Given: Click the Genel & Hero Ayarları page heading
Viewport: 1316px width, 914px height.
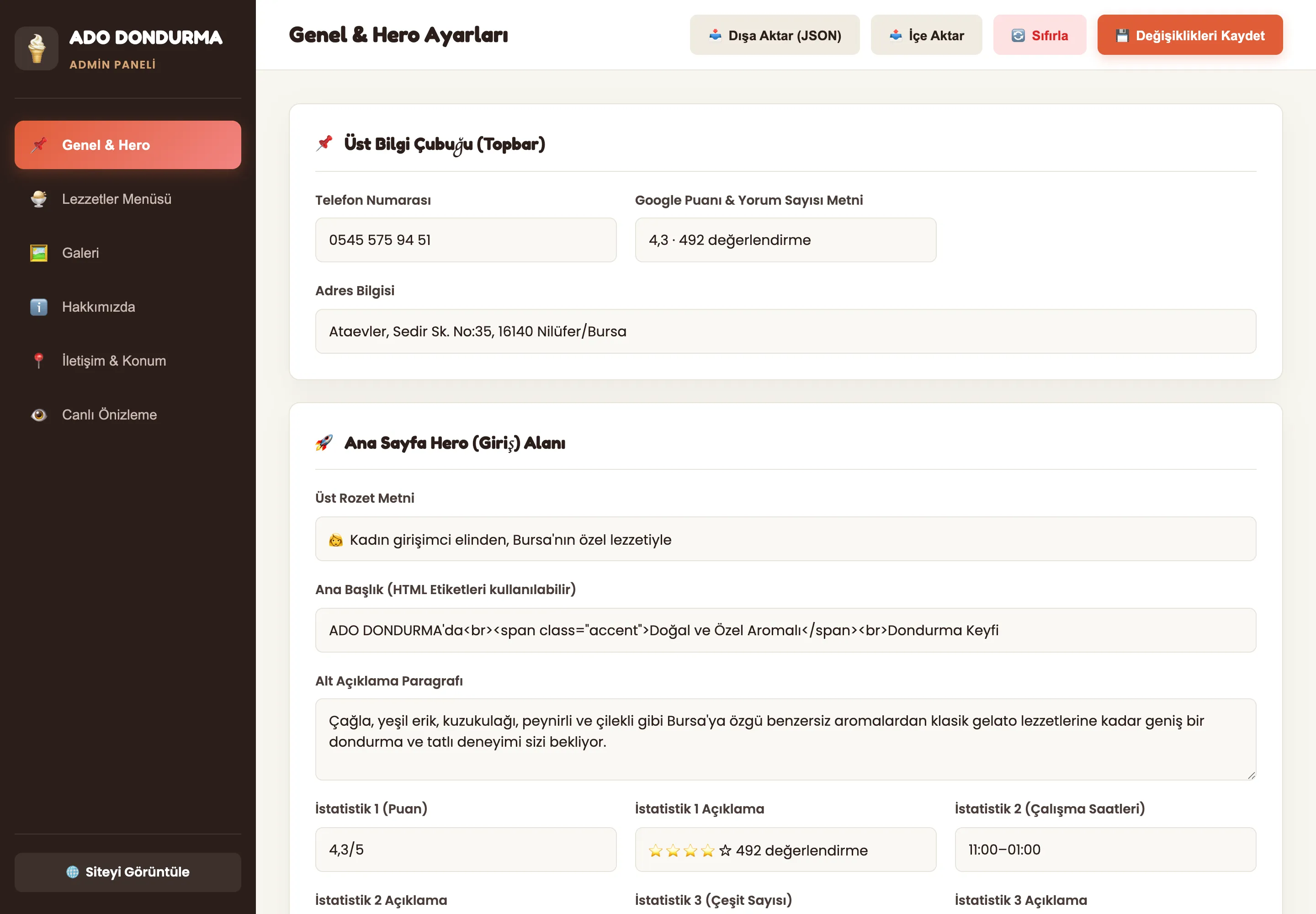Looking at the screenshot, I should [398, 35].
